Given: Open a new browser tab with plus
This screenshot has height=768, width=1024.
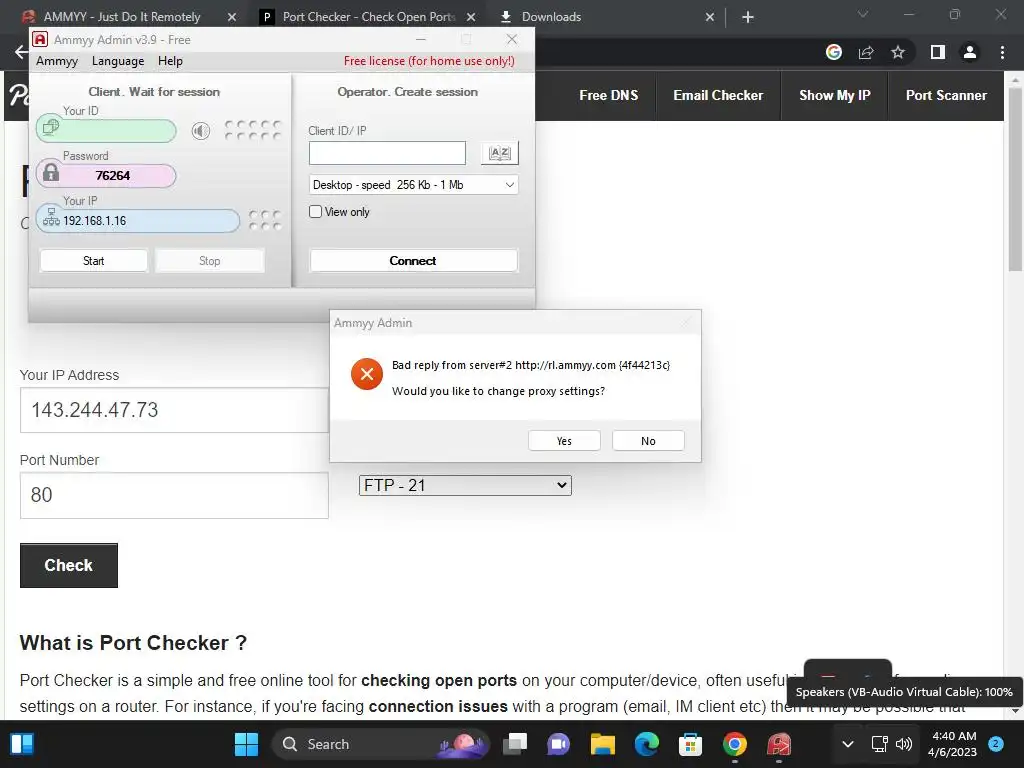Looking at the screenshot, I should tap(748, 17).
